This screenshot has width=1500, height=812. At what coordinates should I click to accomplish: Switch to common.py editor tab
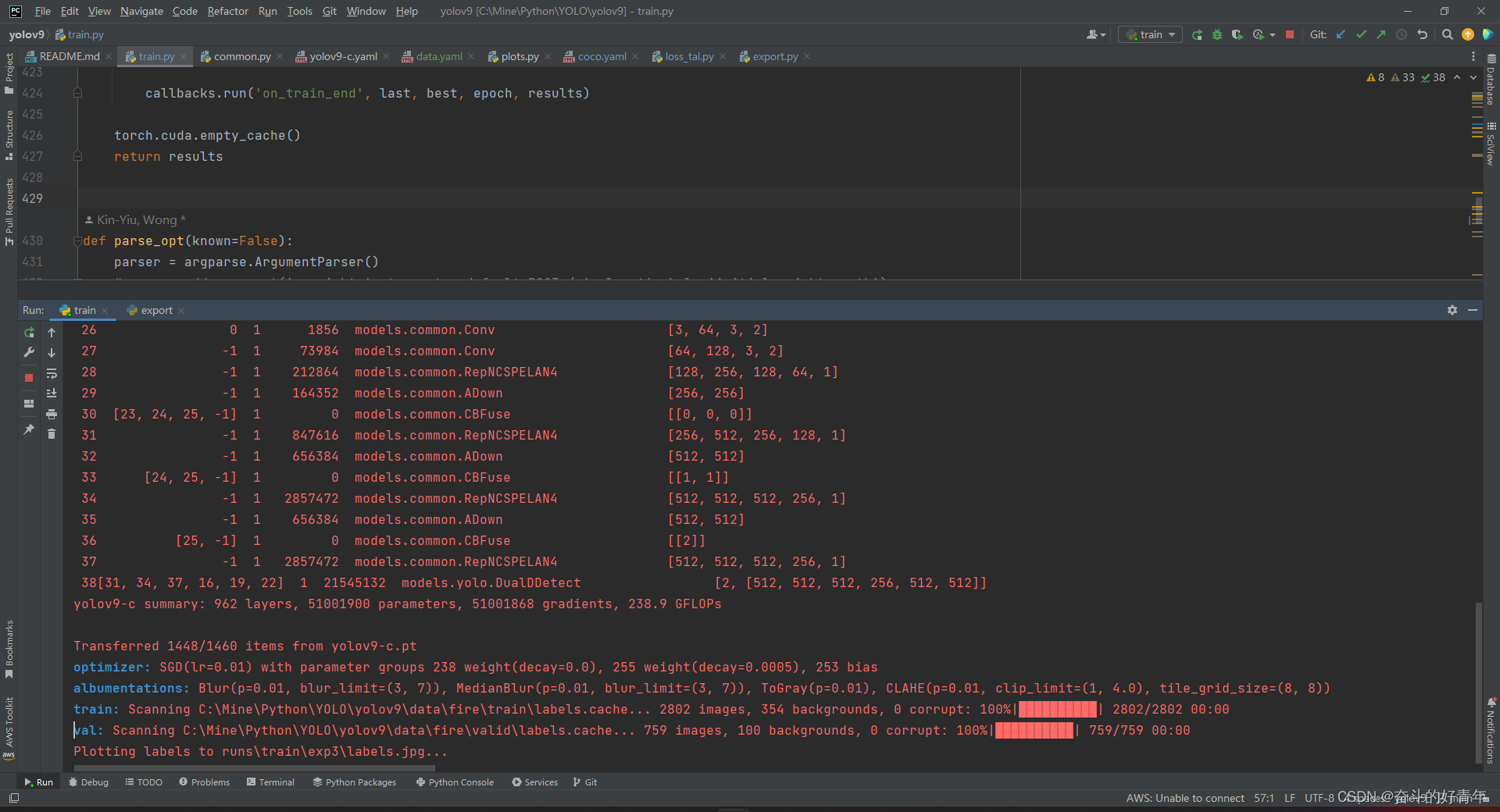(235, 56)
